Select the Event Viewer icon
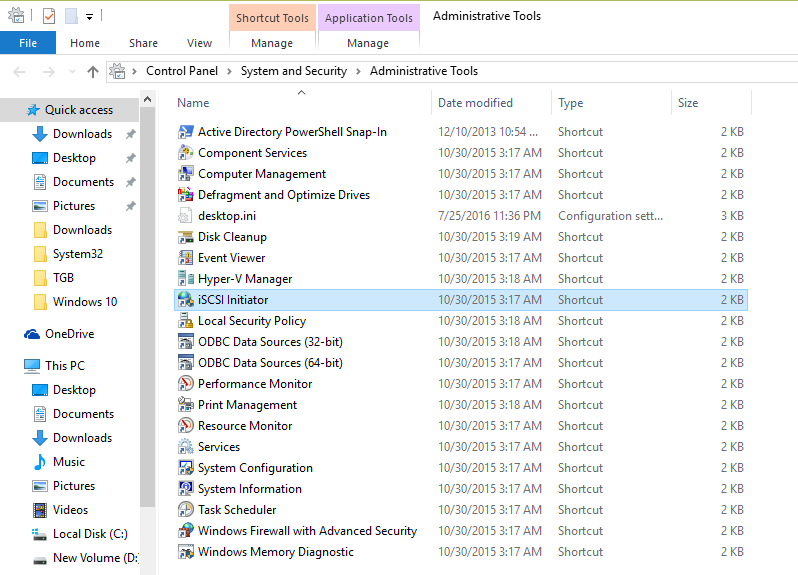Viewport: 798px width, 575px height. (x=185, y=257)
